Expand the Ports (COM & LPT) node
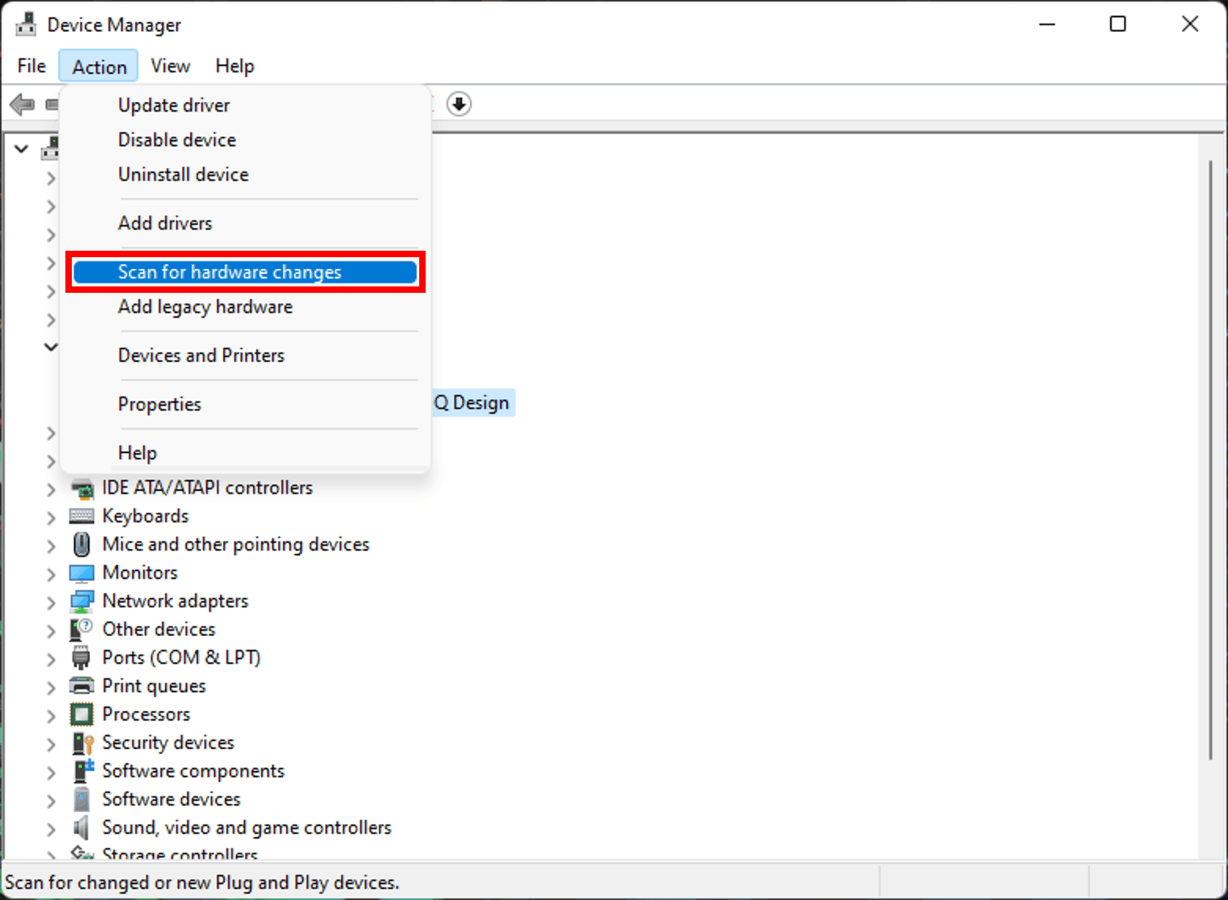The width and height of the screenshot is (1228, 900). pyautogui.click(x=51, y=657)
